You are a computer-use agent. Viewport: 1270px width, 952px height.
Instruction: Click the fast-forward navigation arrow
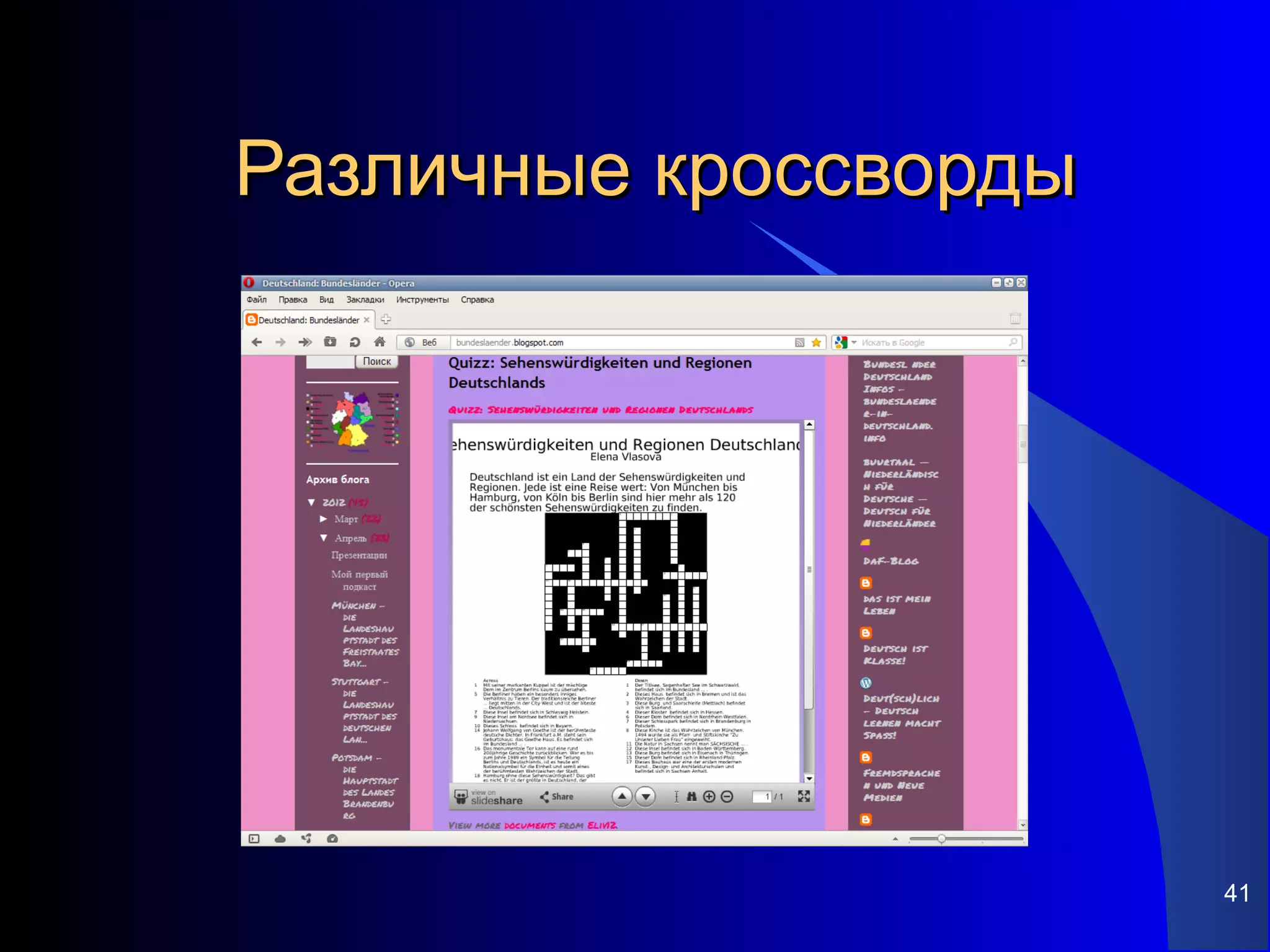[x=305, y=342]
